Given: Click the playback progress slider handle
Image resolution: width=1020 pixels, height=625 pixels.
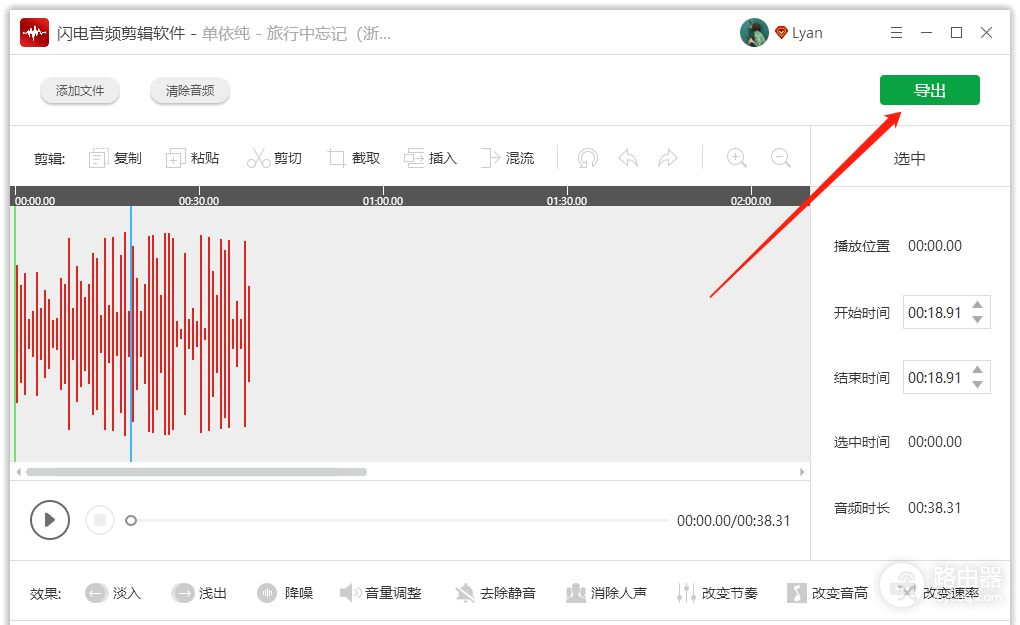Looking at the screenshot, I should click(x=131, y=520).
